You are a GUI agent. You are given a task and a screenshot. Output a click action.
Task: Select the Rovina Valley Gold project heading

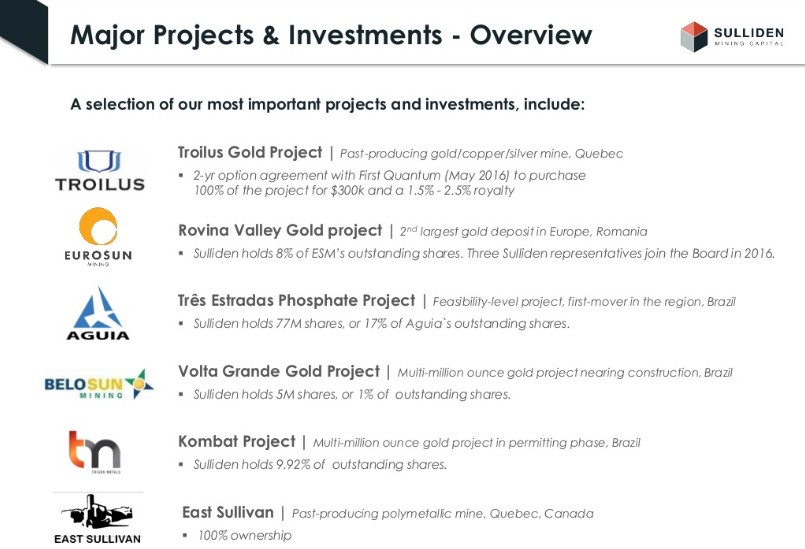[280, 231]
